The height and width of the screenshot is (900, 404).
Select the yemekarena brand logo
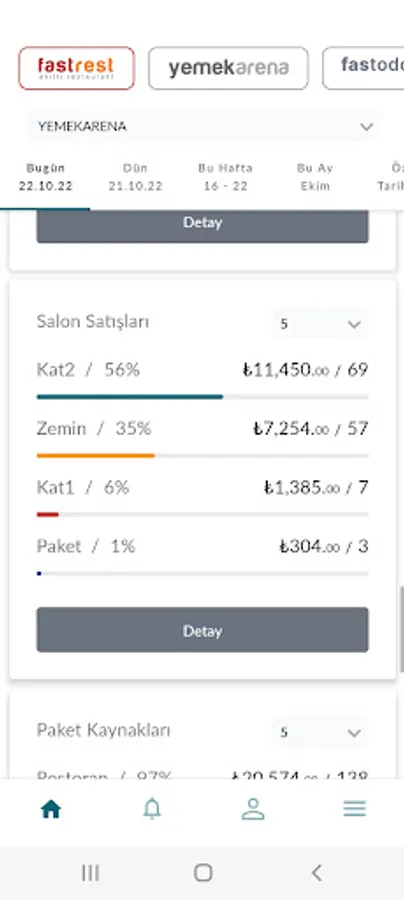click(x=228, y=68)
